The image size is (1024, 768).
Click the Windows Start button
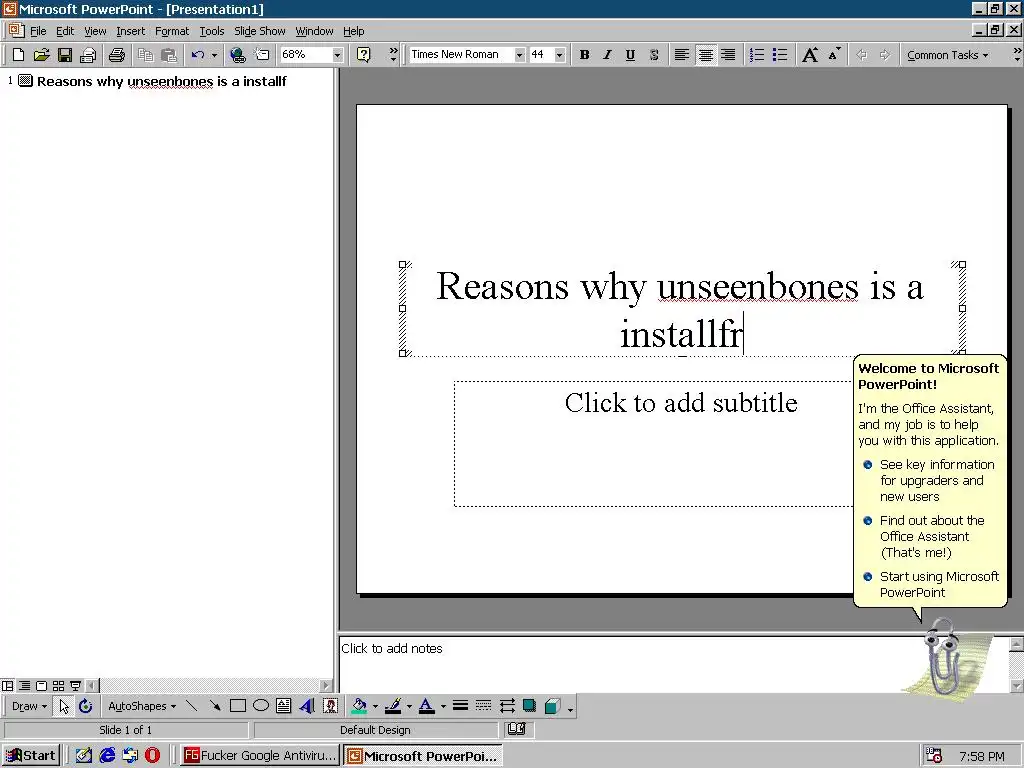pos(31,756)
